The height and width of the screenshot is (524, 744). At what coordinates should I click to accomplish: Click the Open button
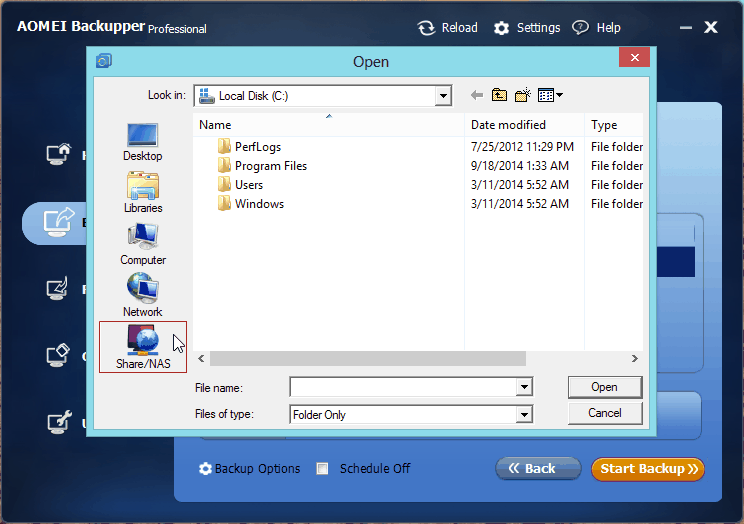point(604,387)
